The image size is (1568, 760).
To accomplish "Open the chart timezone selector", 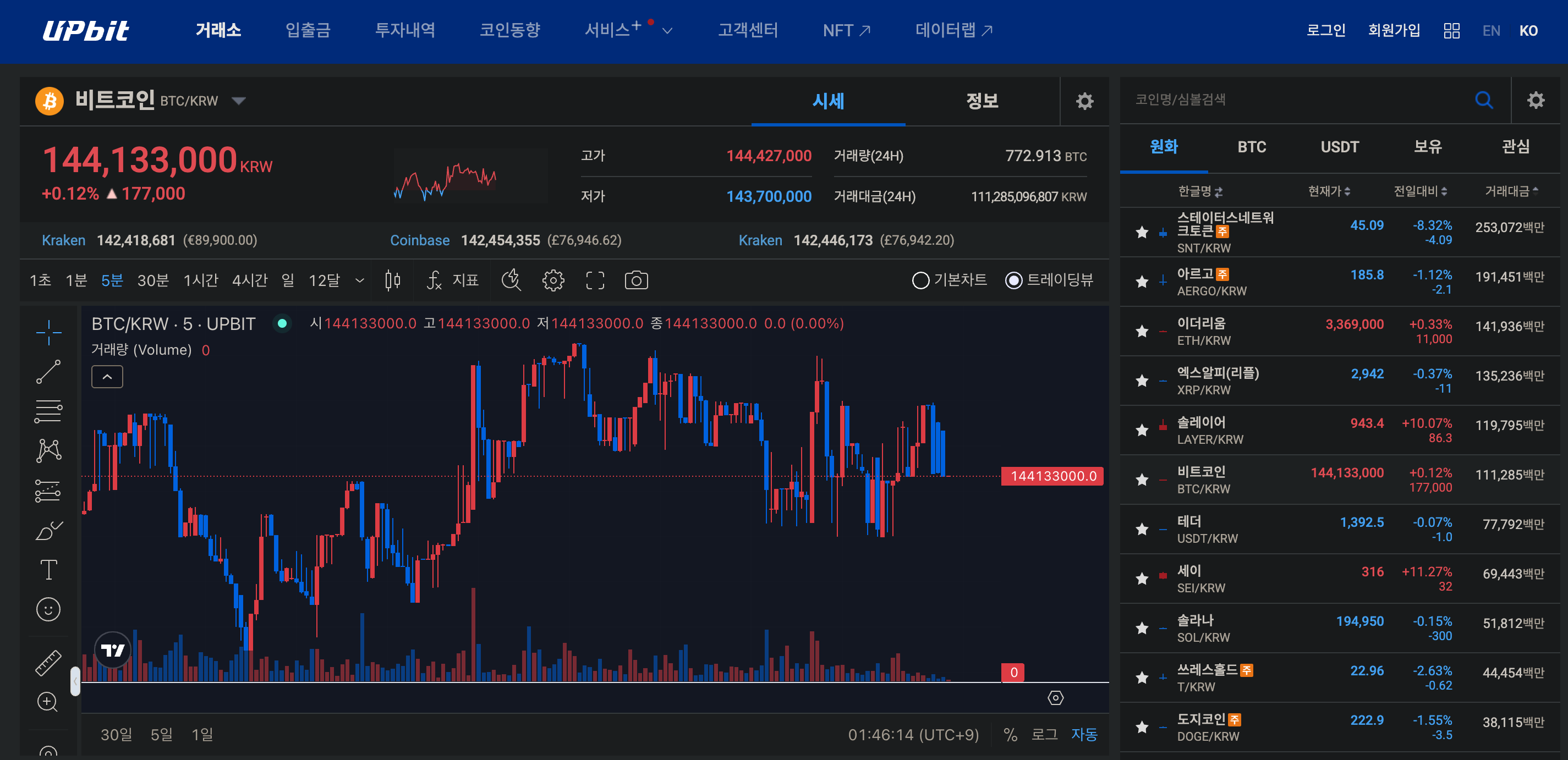I will tap(913, 735).
